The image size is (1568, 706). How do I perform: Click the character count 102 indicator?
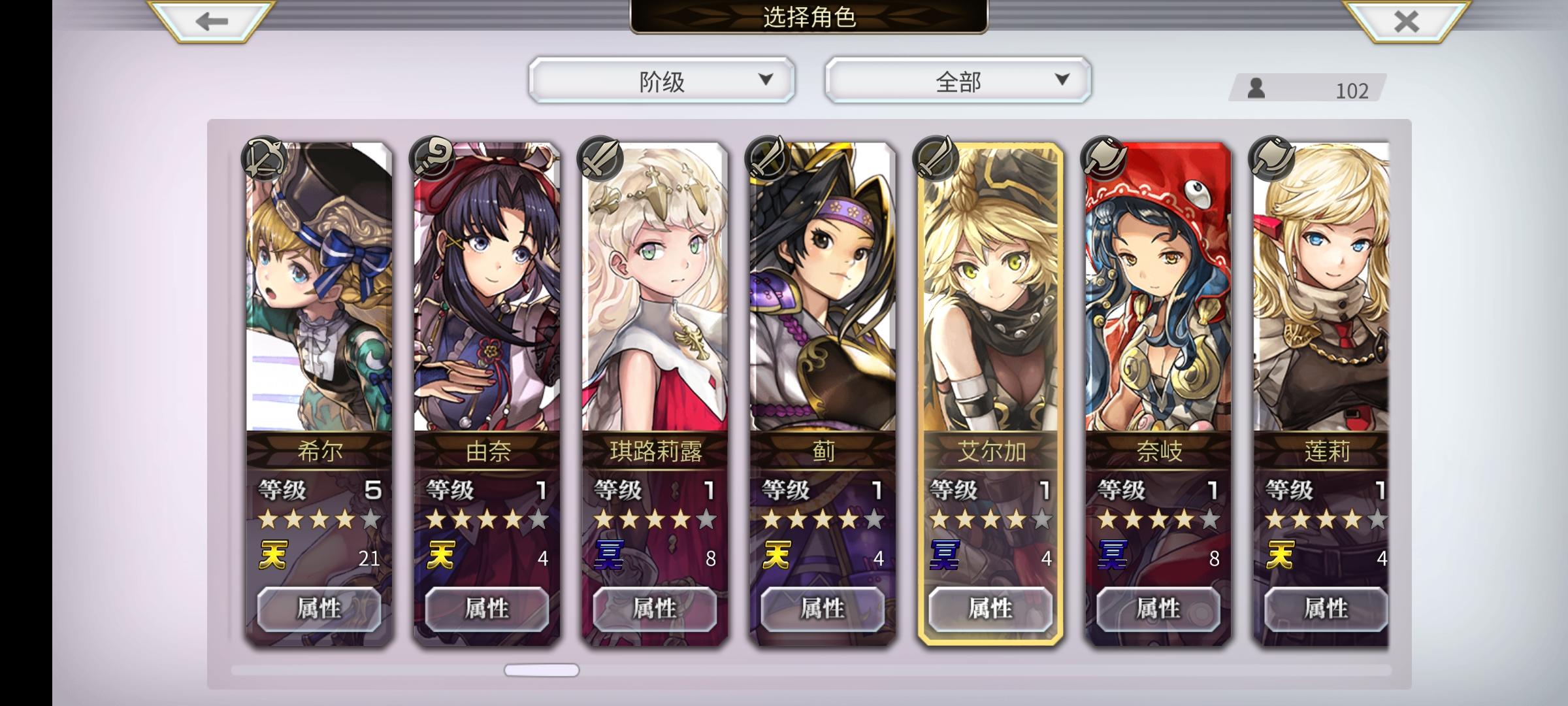[1308, 89]
